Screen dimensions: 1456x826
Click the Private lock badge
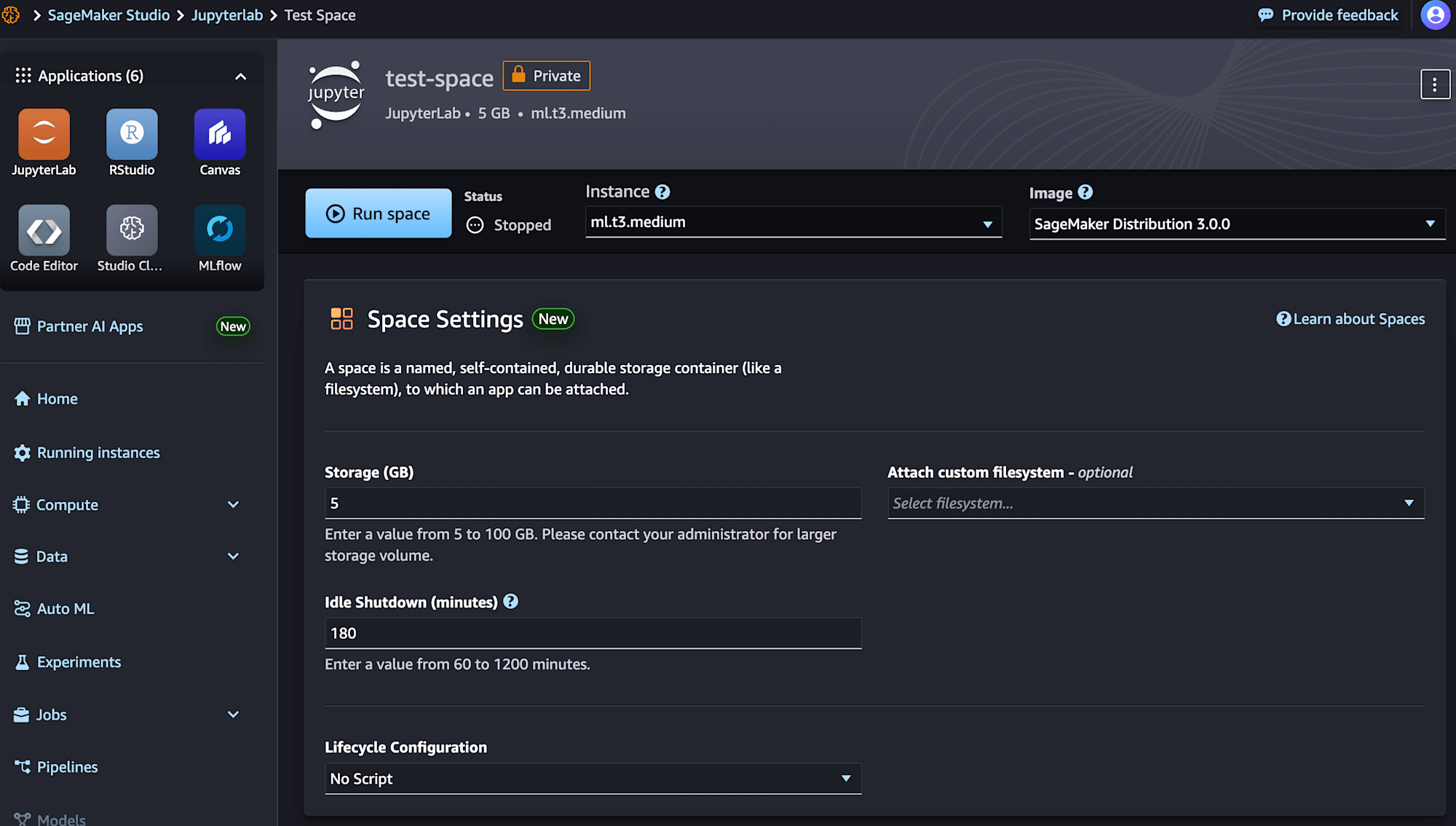coord(547,76)
